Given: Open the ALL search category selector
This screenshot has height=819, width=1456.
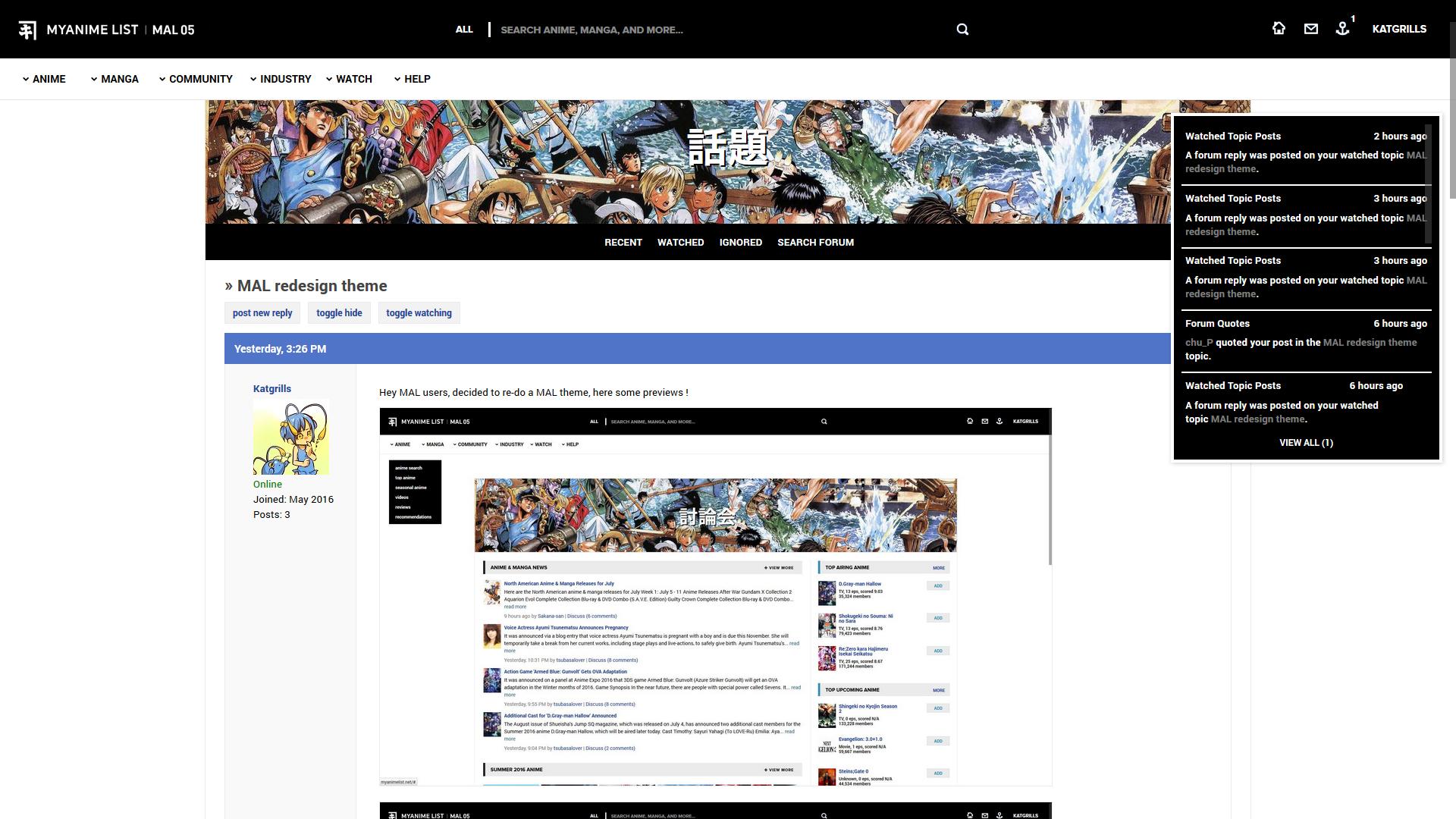Looking at the screenshot, I should click(464, 30).
